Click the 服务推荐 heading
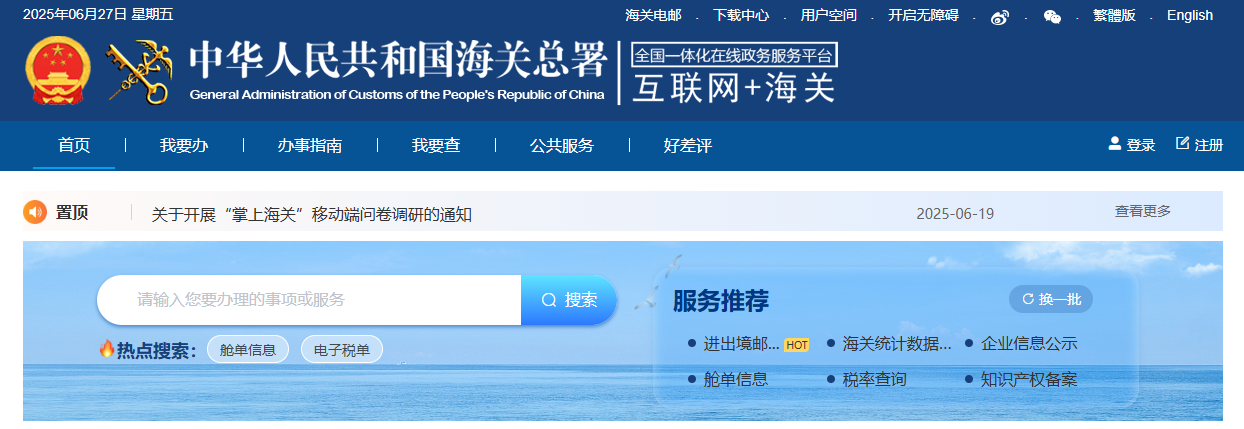Screen dimensions: 1244x429 point(721,300)
